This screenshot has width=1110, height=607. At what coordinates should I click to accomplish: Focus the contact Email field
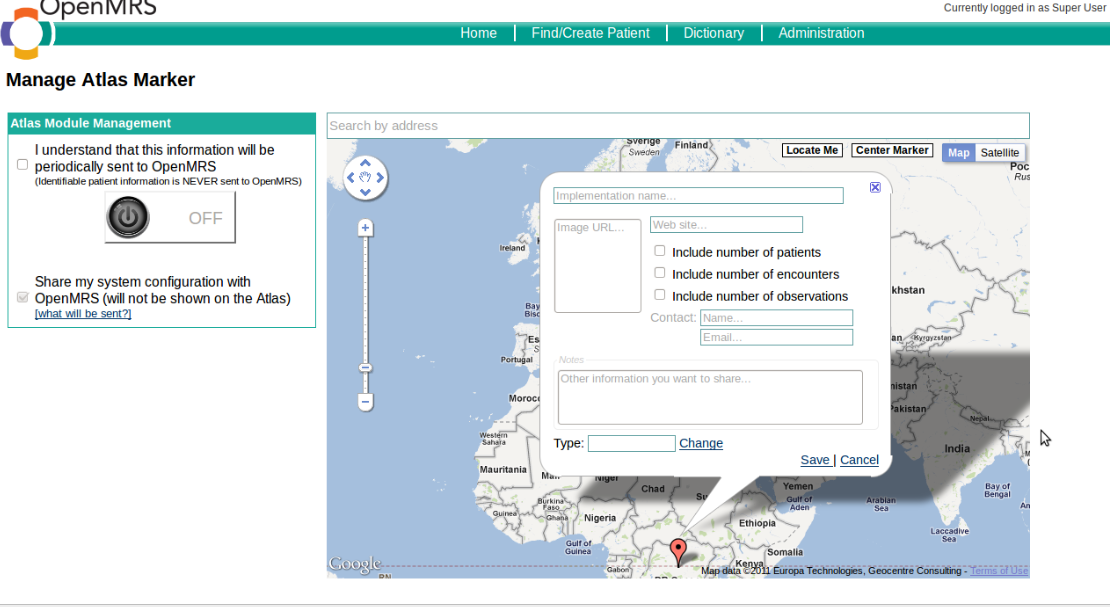tap(777, 337)
